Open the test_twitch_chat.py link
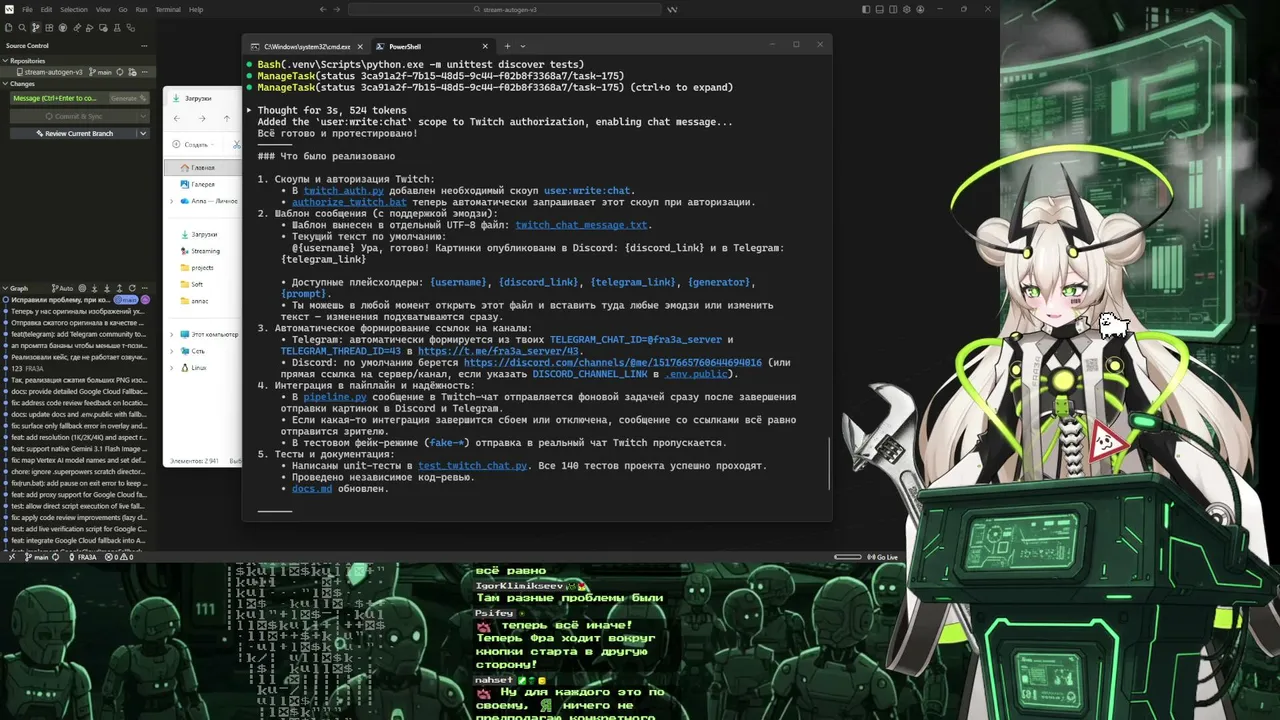The image size is (1280, 720). click(473, 466)
